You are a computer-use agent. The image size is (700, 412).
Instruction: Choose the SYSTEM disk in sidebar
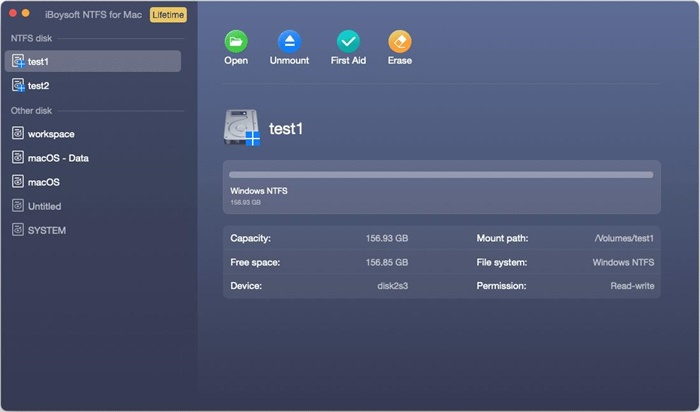tap(46, 230)
